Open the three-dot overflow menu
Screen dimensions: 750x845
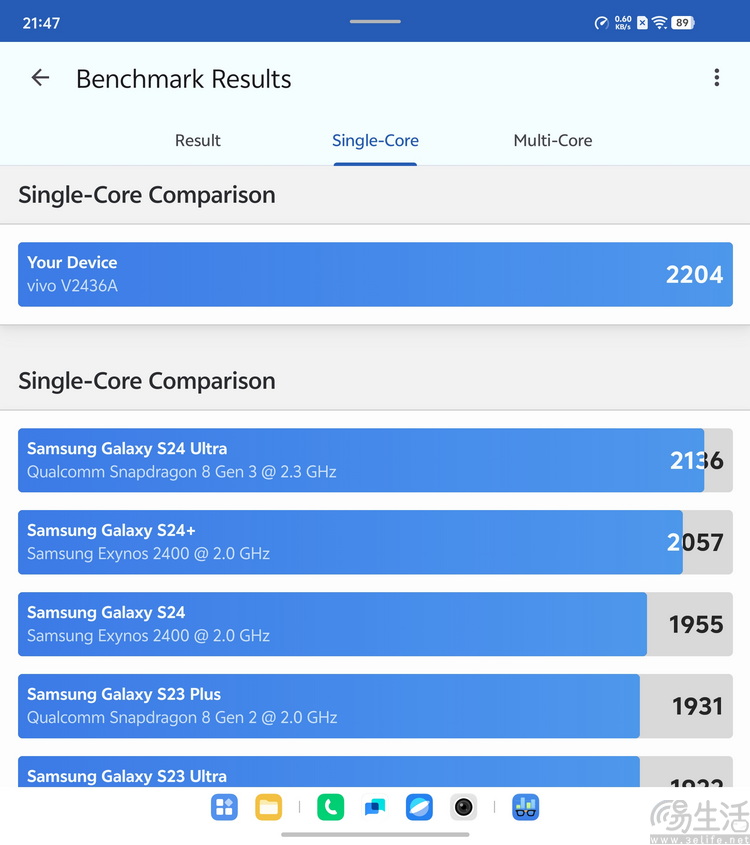[x=716, y=78]
